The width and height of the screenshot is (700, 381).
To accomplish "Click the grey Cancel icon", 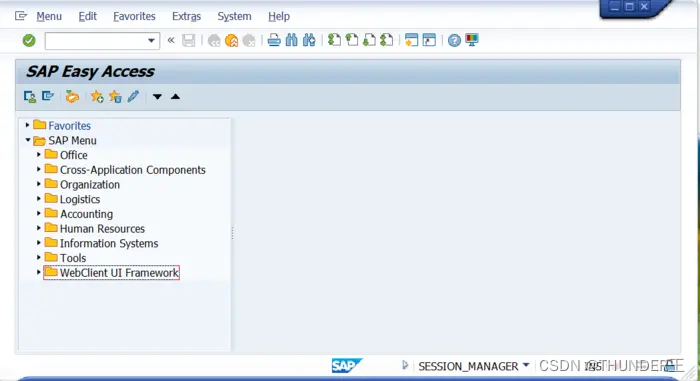I will [x=249, y=41].
